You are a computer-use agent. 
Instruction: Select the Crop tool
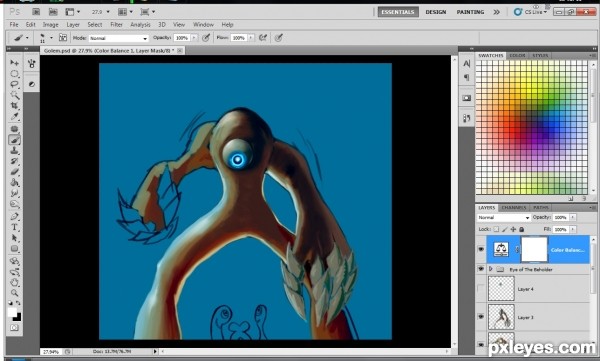coord(15,106)
